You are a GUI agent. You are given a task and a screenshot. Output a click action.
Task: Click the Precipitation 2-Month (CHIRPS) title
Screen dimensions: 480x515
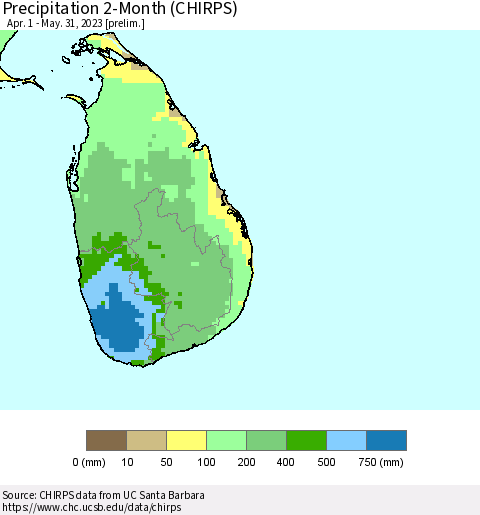[120, 8]
